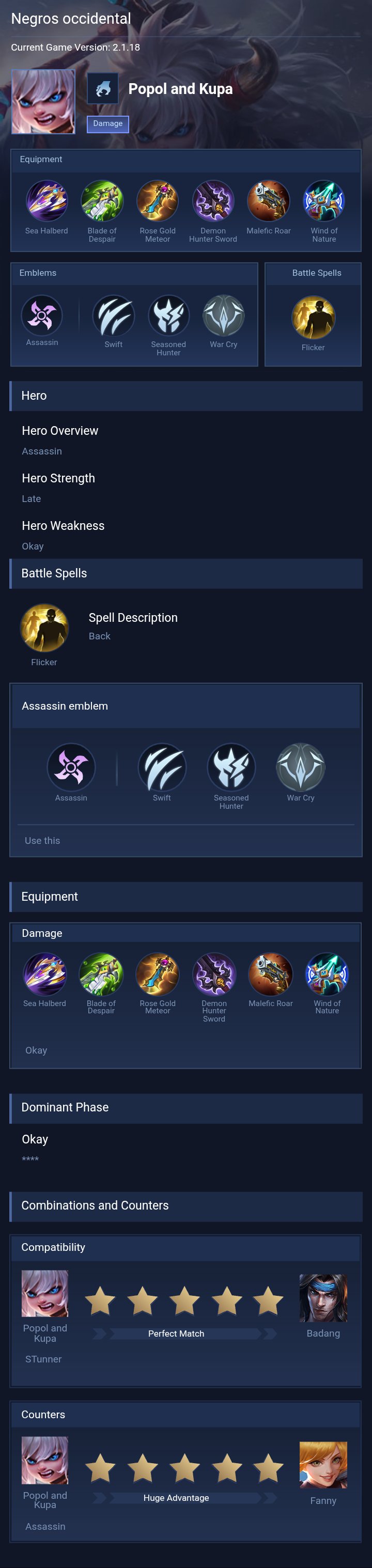Click the Dominant Phase section header
The image size is (372, 1568).
pyautogui.click(x=185, y=1107)
